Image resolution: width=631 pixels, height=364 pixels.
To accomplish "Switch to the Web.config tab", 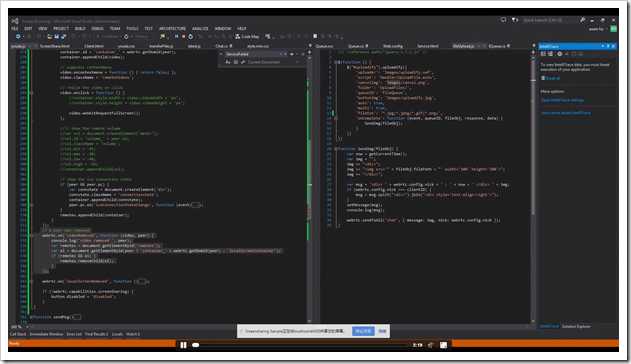I will coord(393,46).
